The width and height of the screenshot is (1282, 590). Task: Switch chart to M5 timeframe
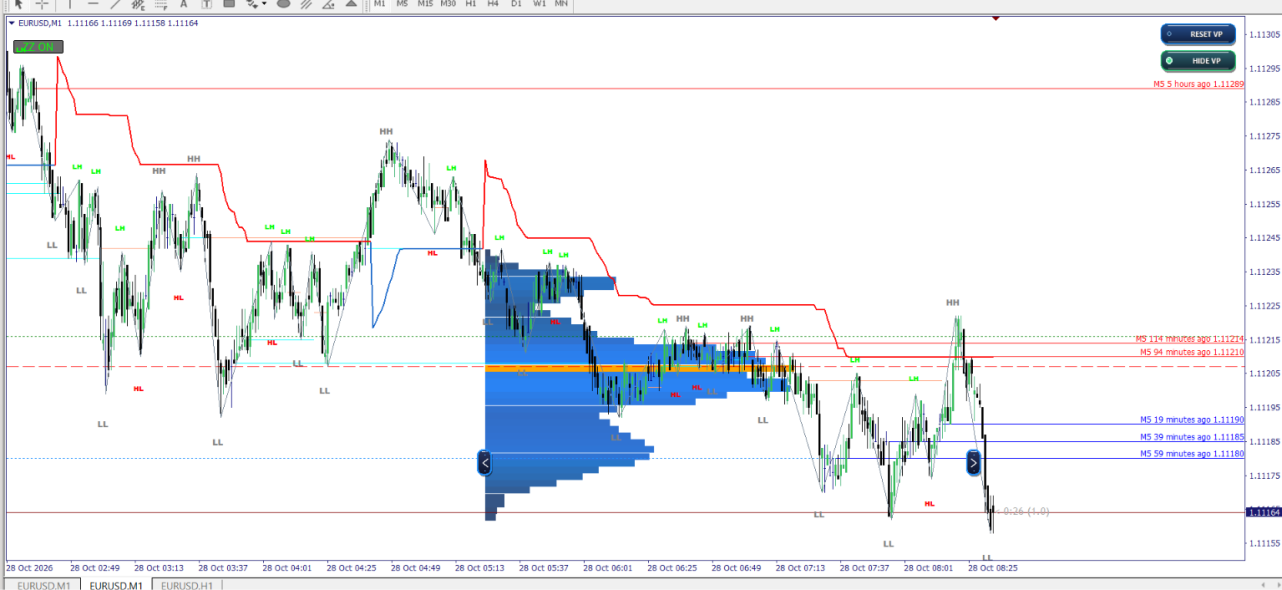[402, 4]
